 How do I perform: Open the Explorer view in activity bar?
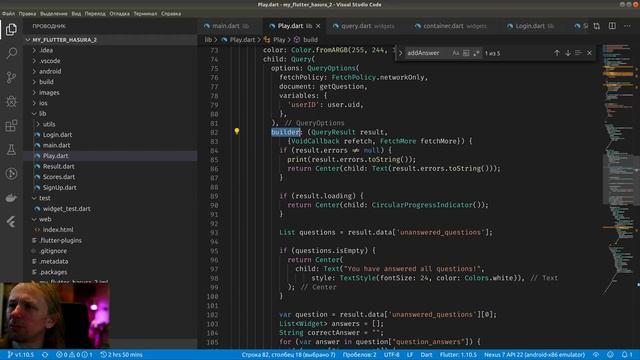(x=11, y=29)
